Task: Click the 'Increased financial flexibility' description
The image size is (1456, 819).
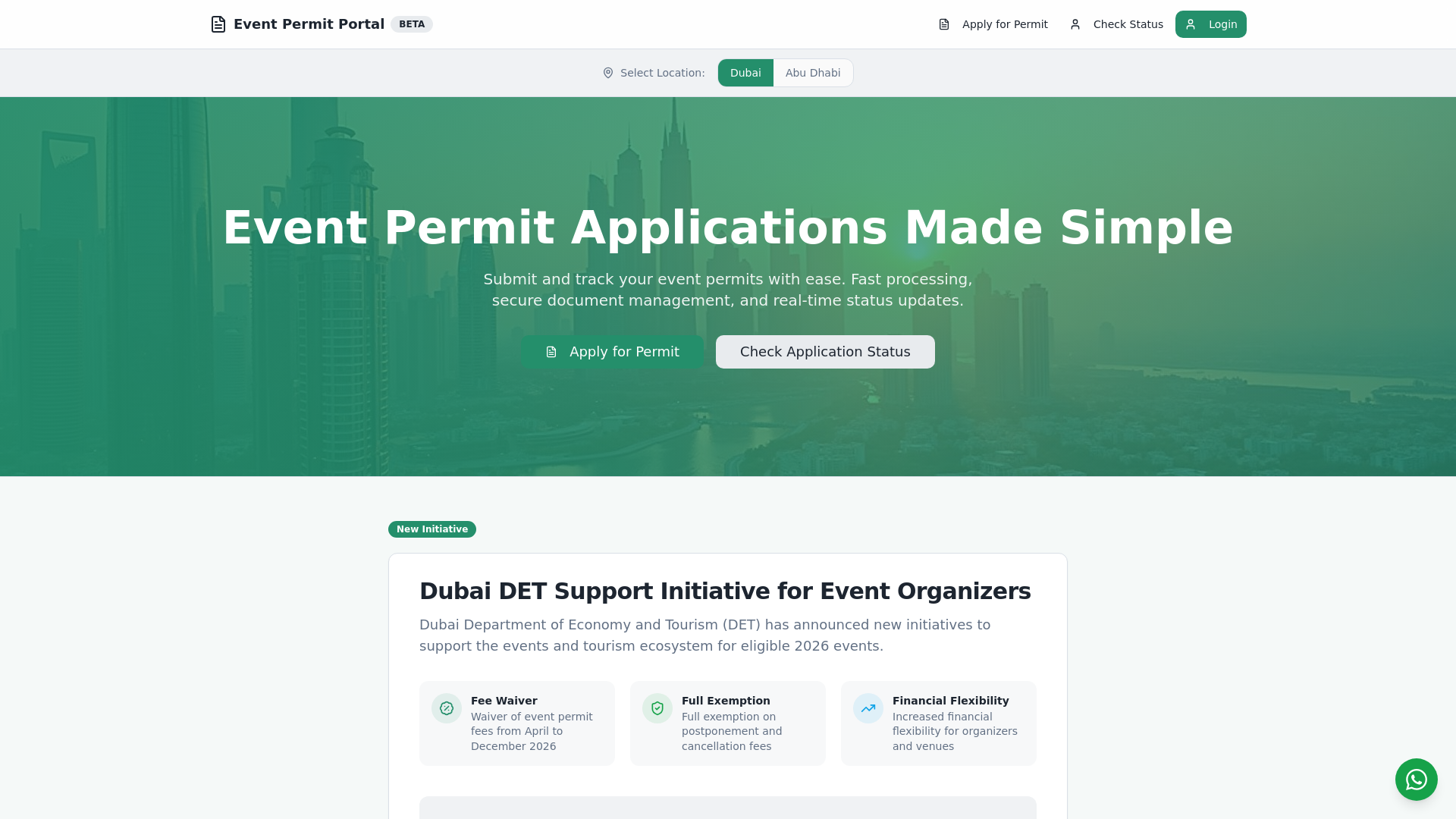Action: point(955,731)
